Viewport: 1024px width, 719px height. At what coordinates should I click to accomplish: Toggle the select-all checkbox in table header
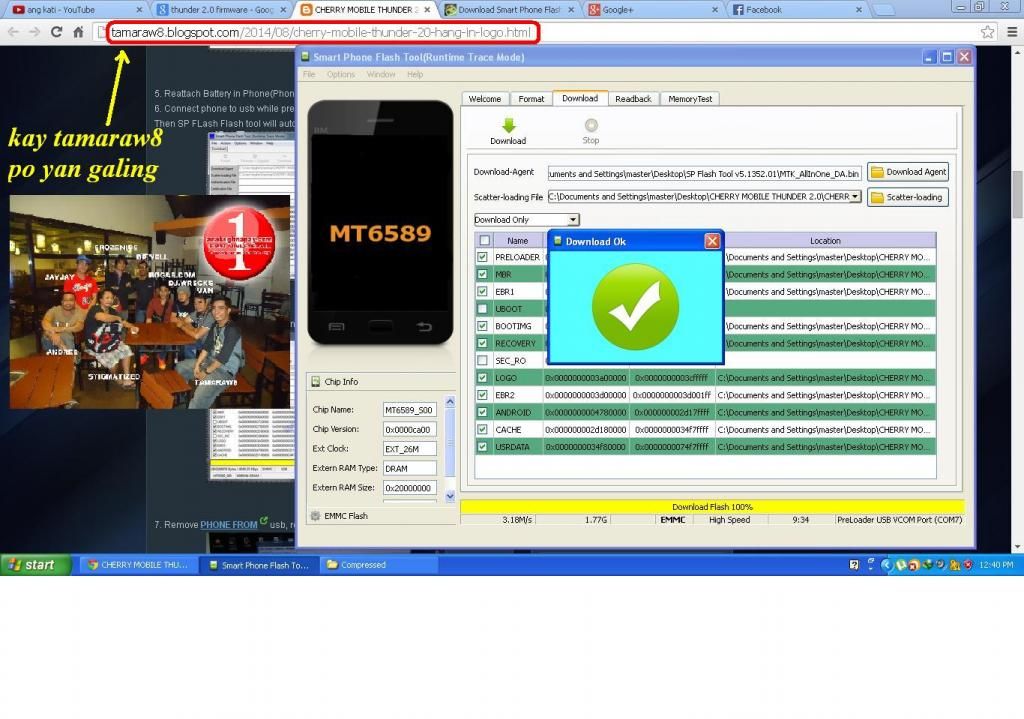click(x=484, y=240)
